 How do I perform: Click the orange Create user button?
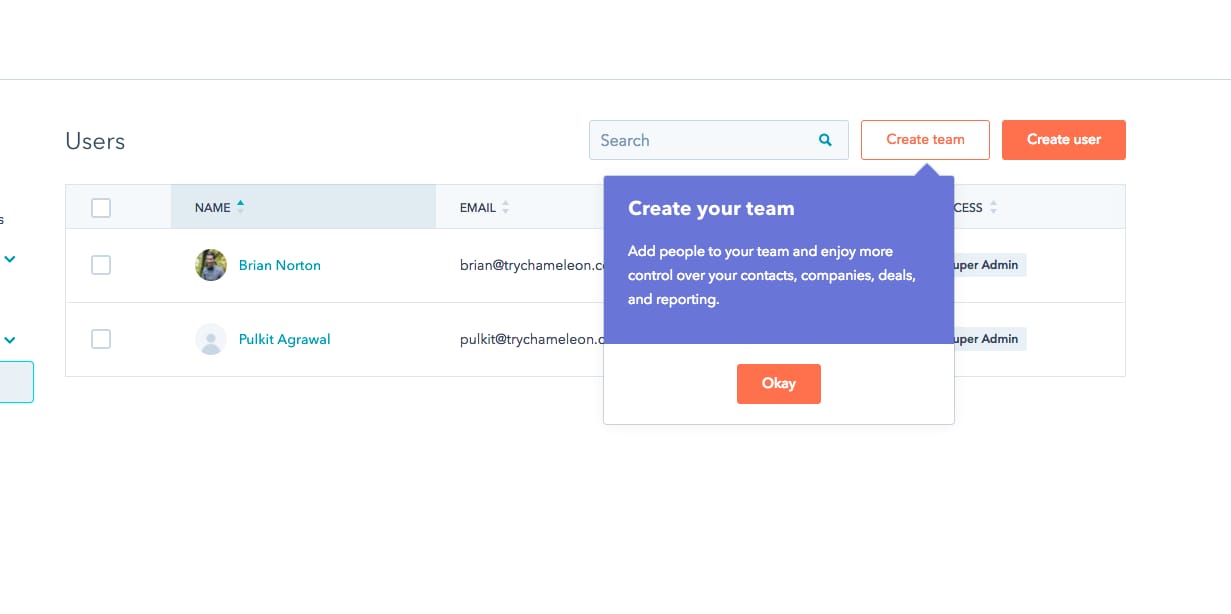[x=1064, y=140]
